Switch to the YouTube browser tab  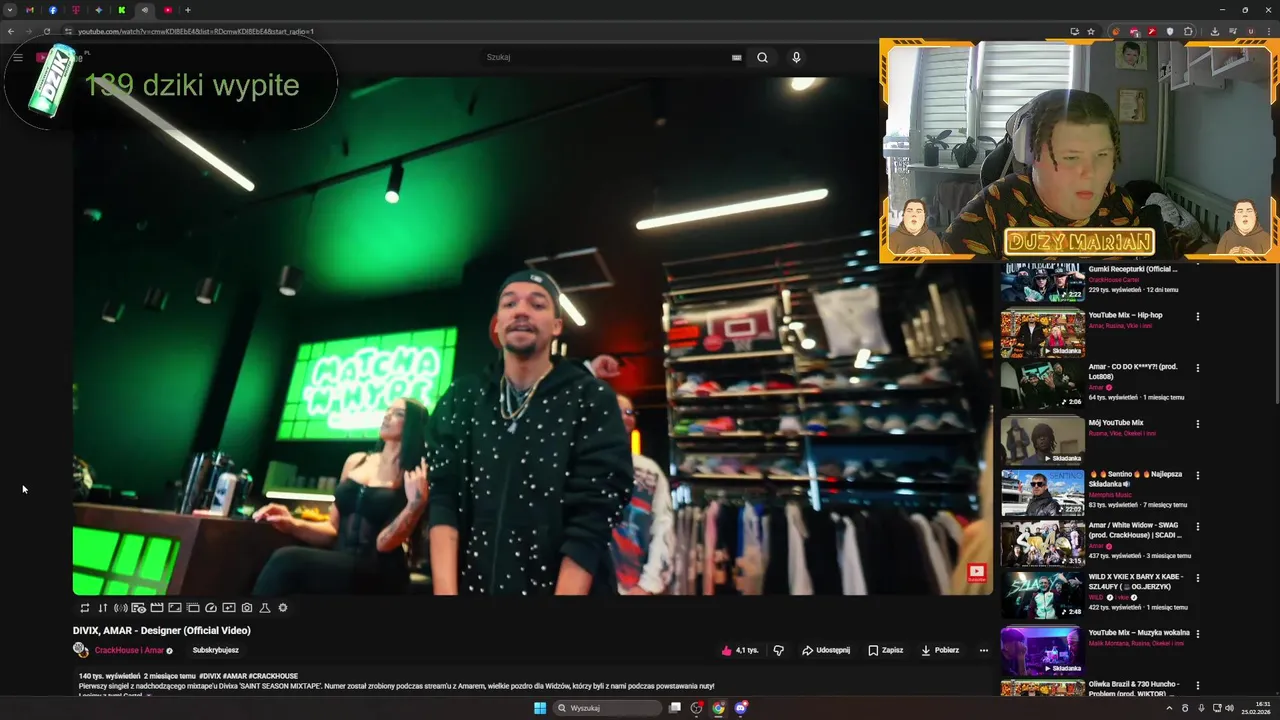point(168,10)
